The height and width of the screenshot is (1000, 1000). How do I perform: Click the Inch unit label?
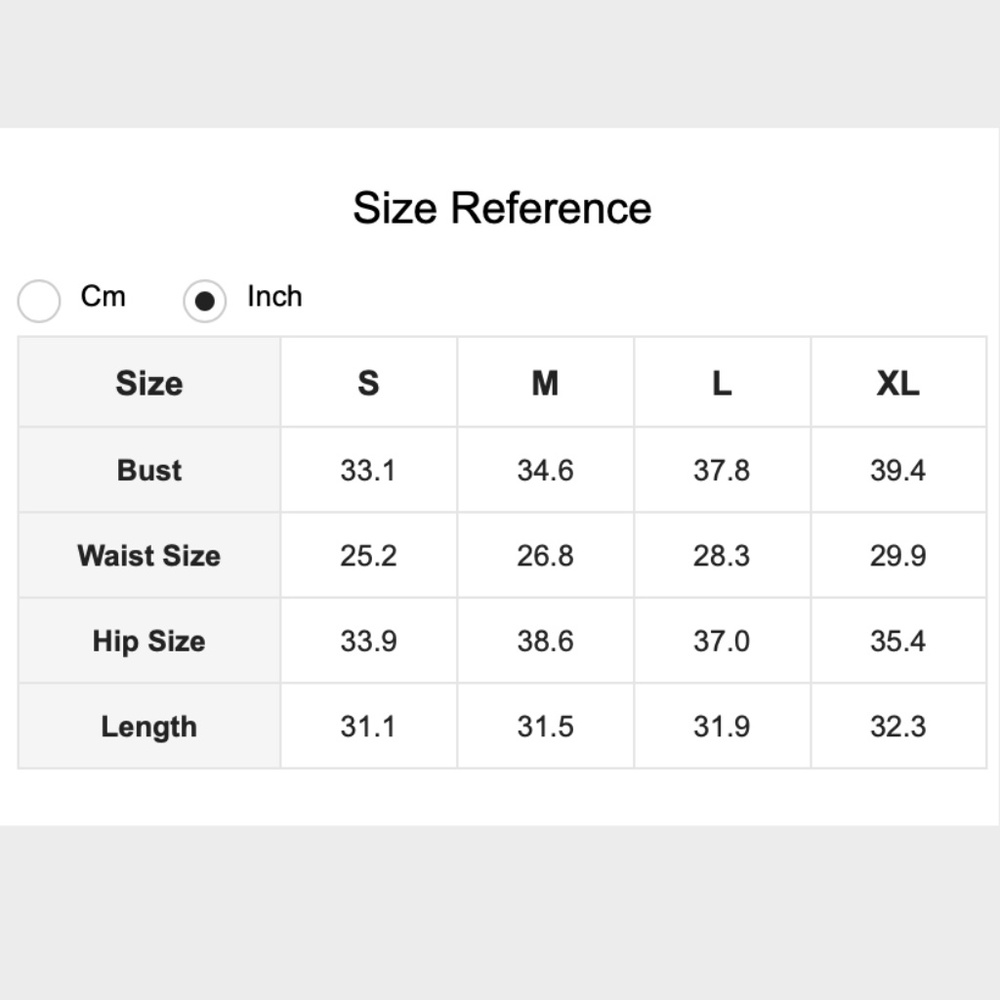tap(274, 297)
